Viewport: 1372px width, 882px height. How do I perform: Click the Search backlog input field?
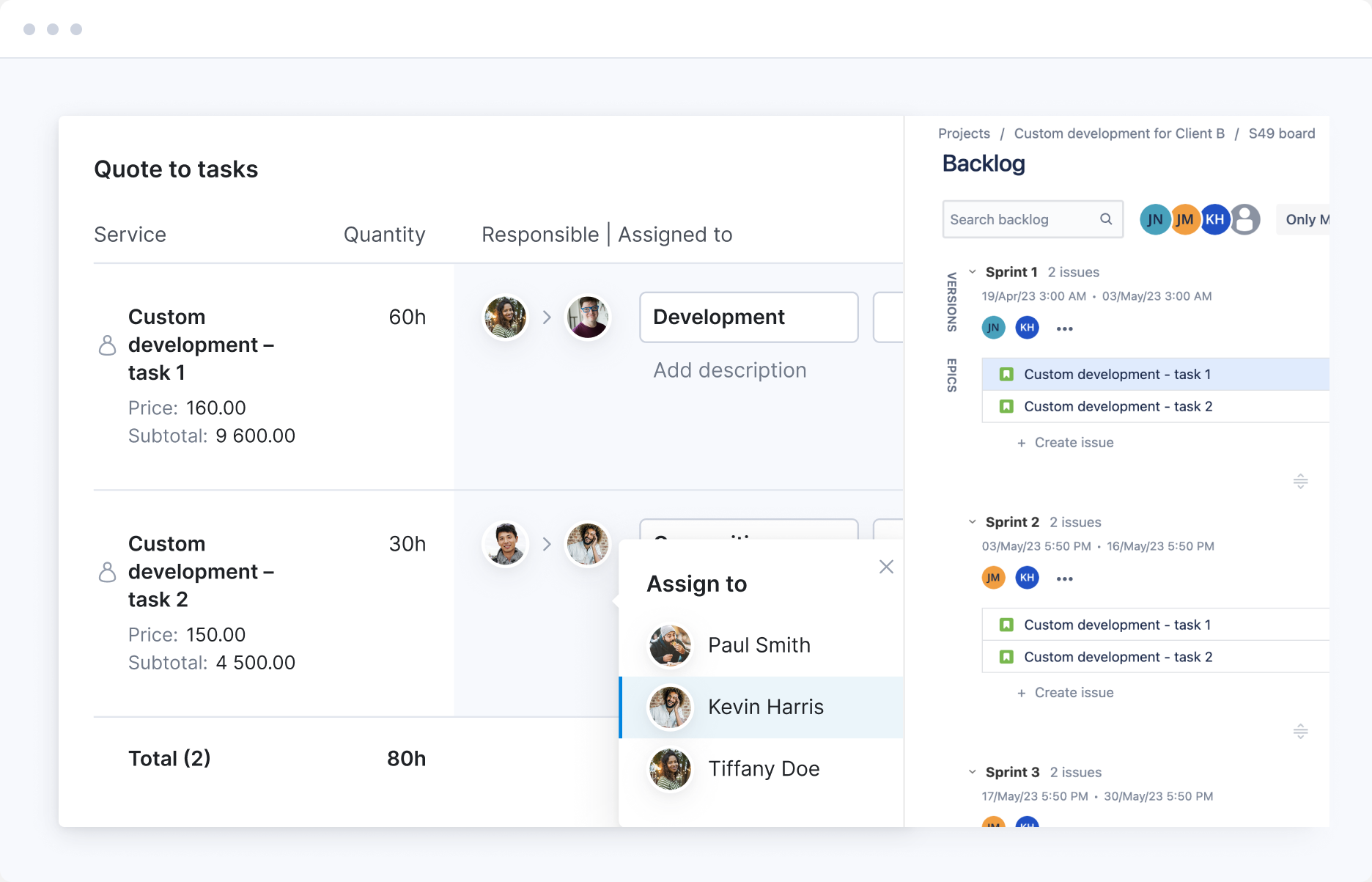[1021, 219]
